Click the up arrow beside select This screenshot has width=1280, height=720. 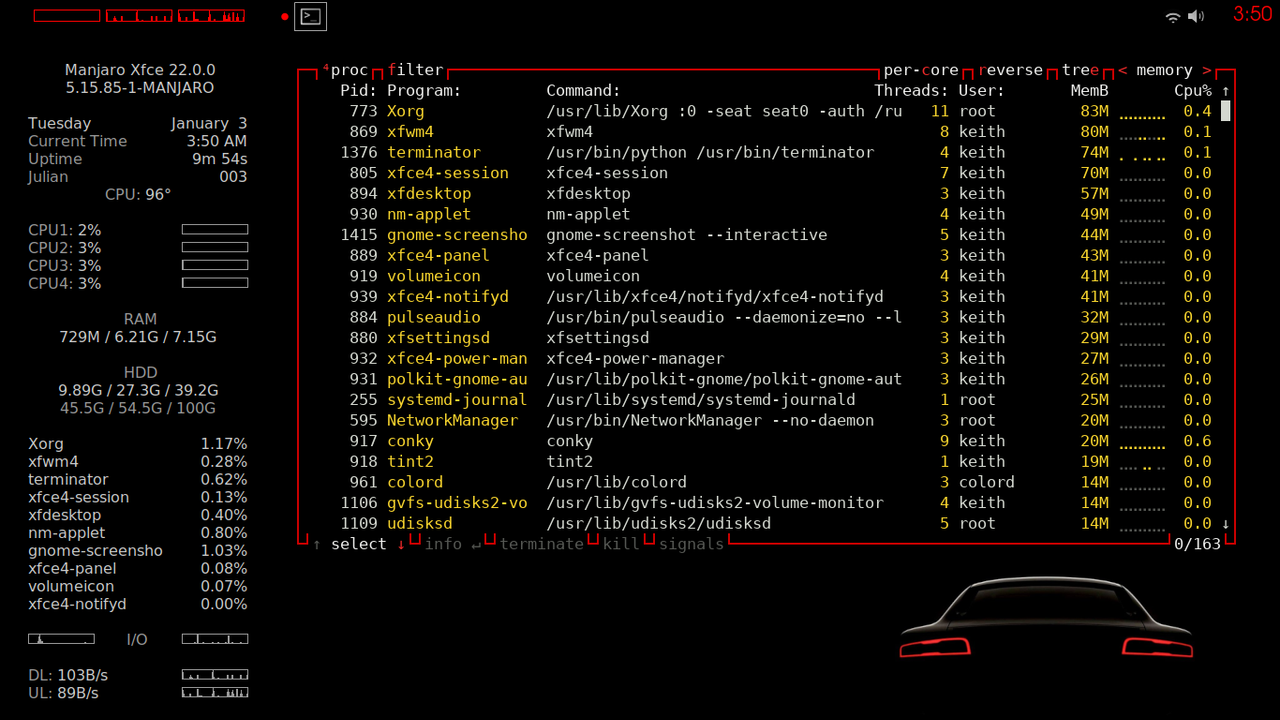tap(317, 544)
